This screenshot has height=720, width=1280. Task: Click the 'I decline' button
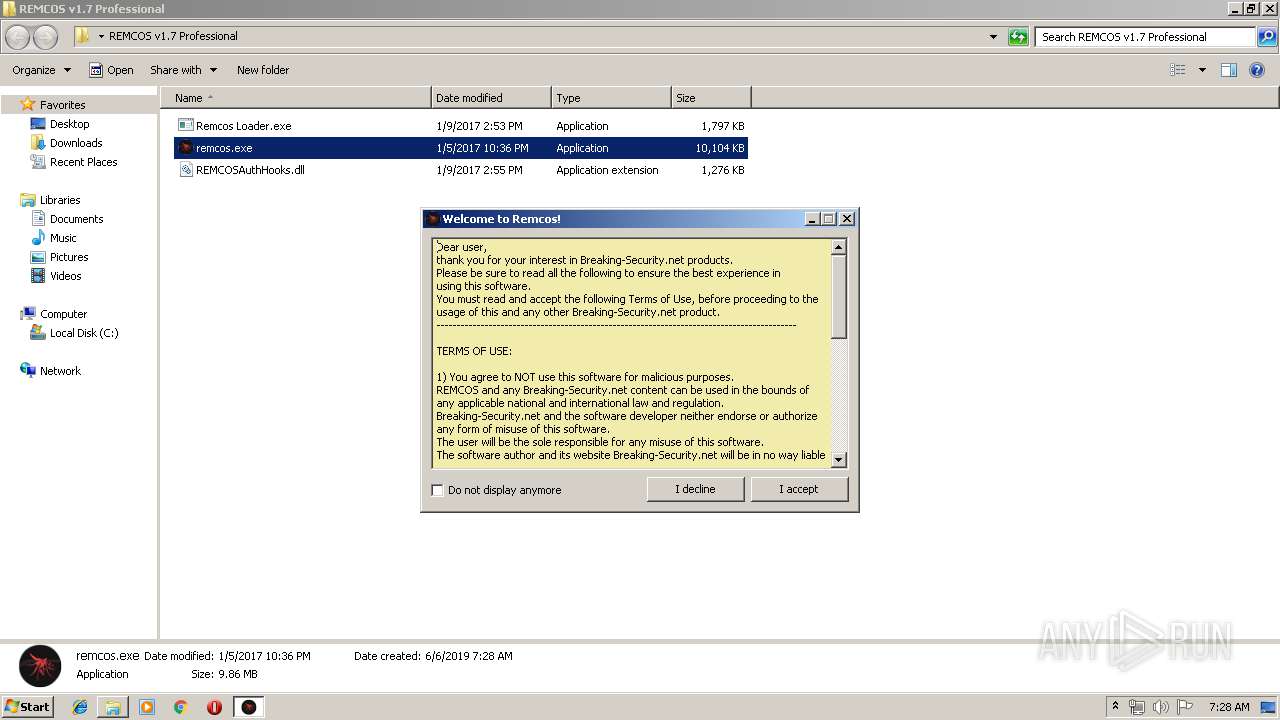coord(695,489)
